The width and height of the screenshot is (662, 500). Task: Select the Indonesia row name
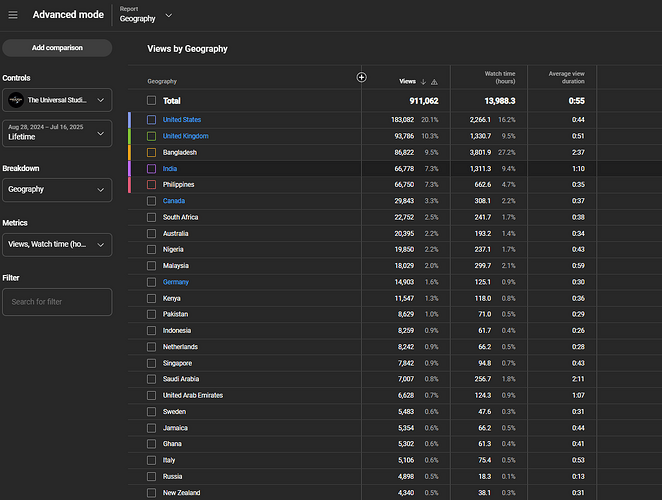[x=177, y=331]
